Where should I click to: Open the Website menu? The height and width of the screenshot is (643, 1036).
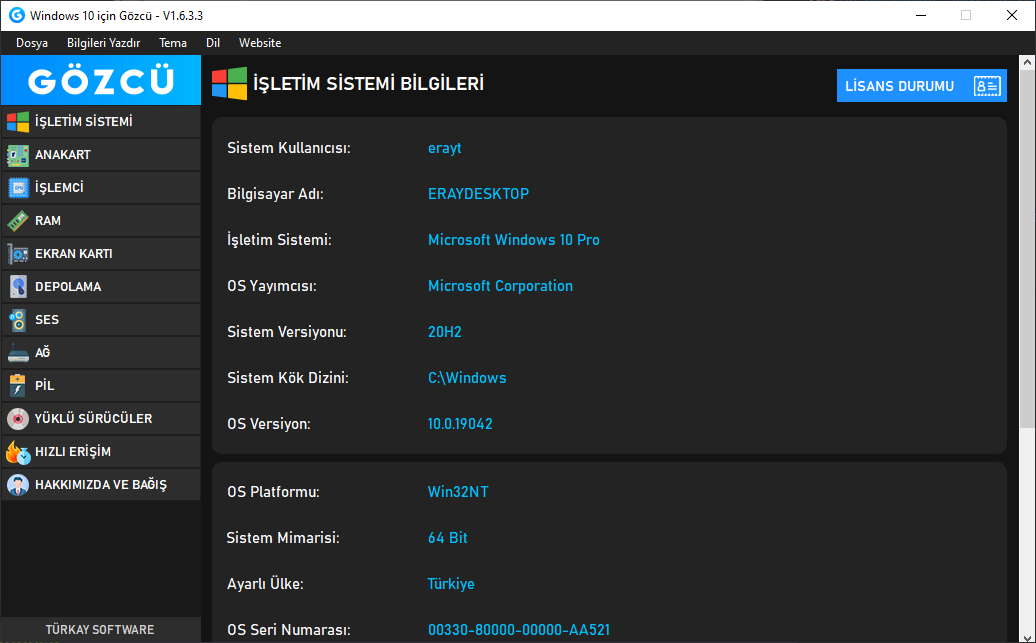[260, 43]
